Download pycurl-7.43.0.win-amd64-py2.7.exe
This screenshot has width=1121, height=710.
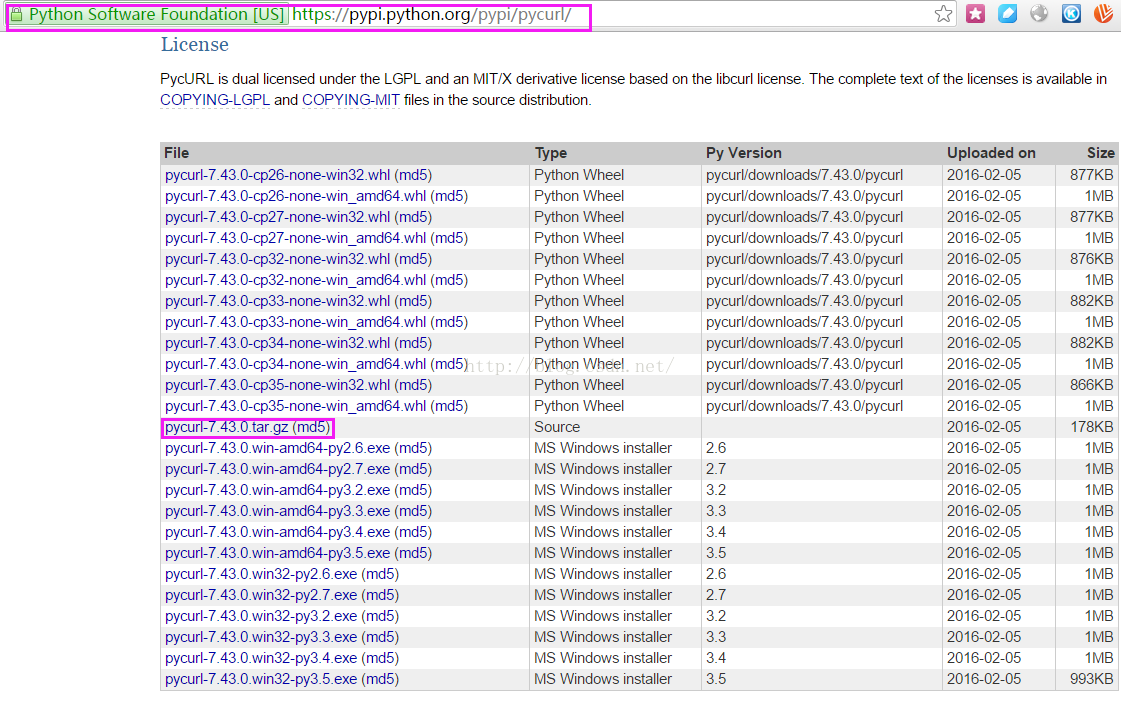click(277, 469)
